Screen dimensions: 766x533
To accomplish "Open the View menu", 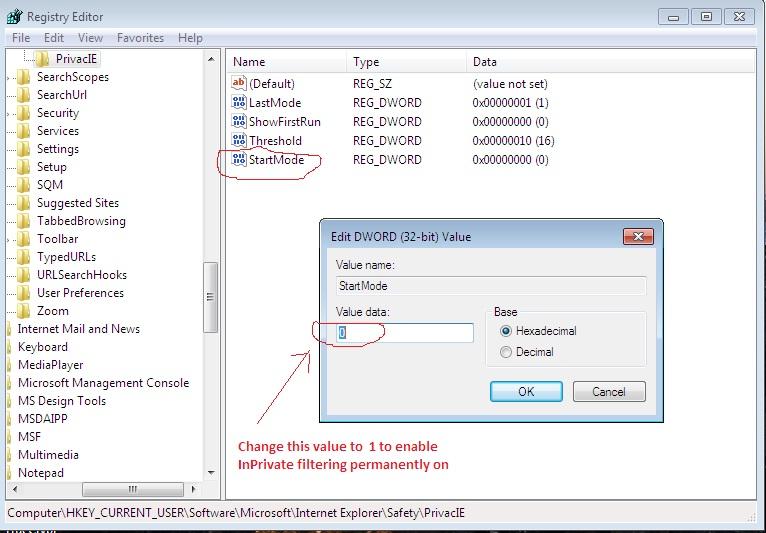I will (90, 38).
